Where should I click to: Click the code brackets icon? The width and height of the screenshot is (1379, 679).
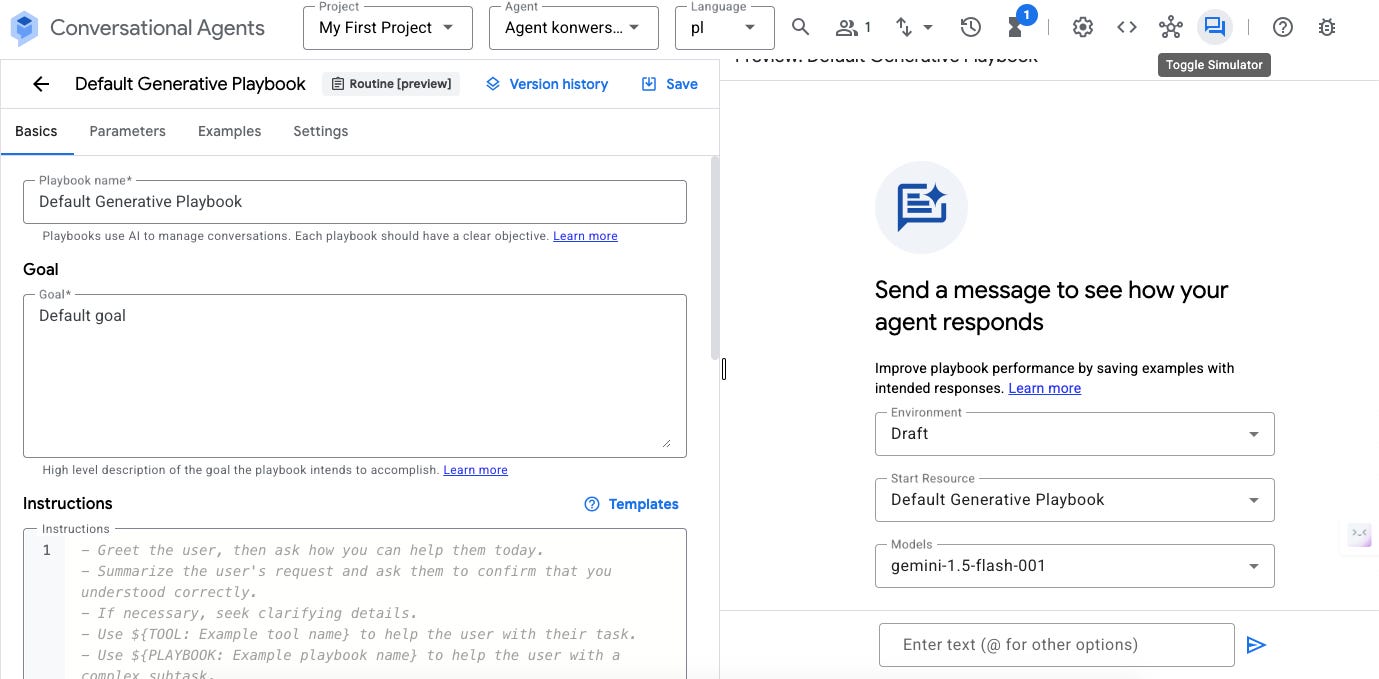point(1127,27)
